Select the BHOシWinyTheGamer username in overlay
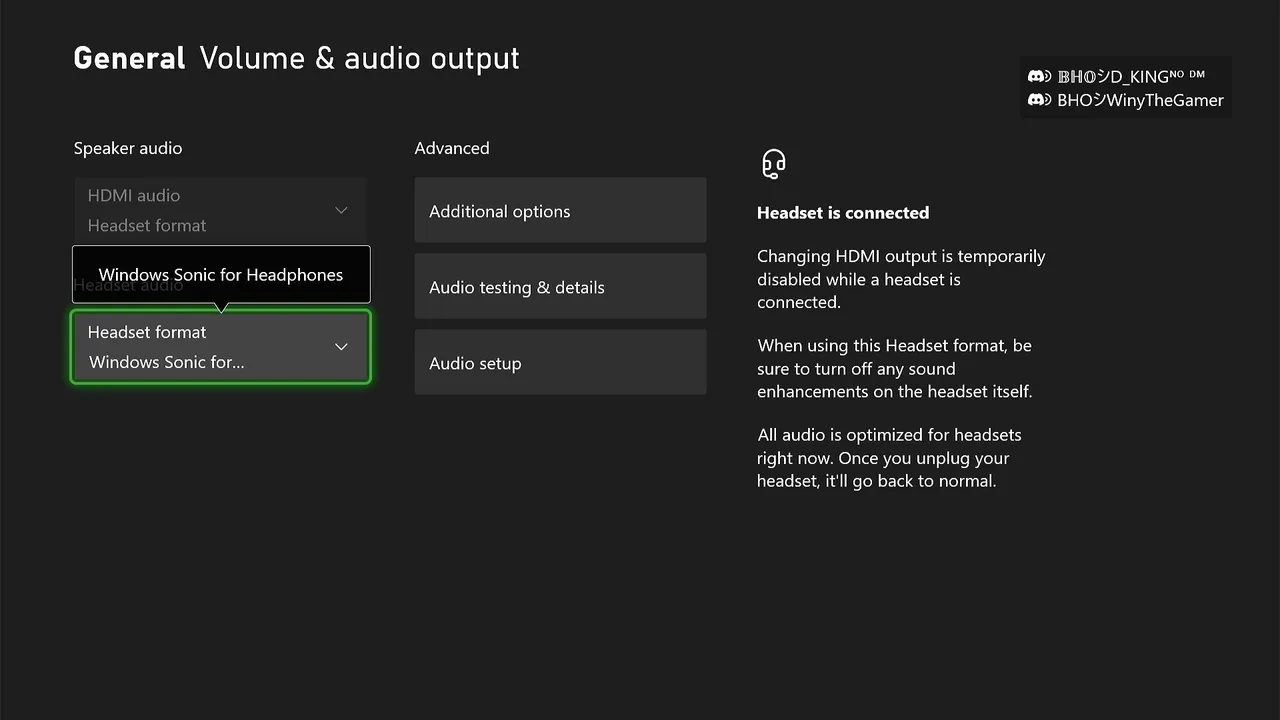 1140,100
